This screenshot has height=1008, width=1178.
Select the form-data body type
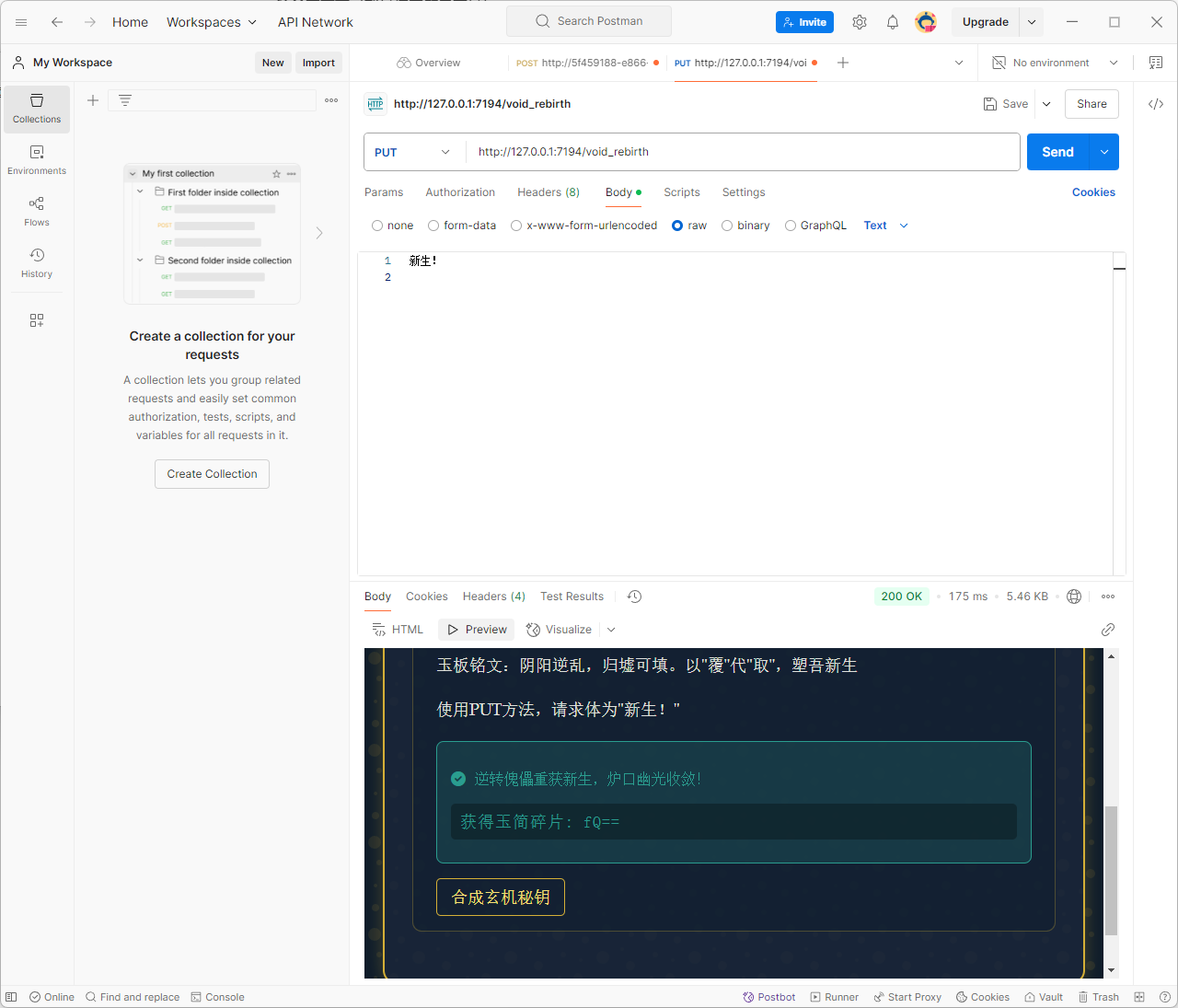433,226
